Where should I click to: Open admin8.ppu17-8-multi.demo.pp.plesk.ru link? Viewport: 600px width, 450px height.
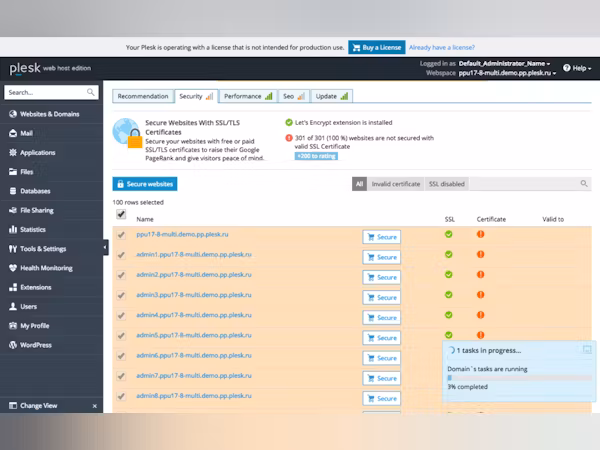tap(194, 396)
